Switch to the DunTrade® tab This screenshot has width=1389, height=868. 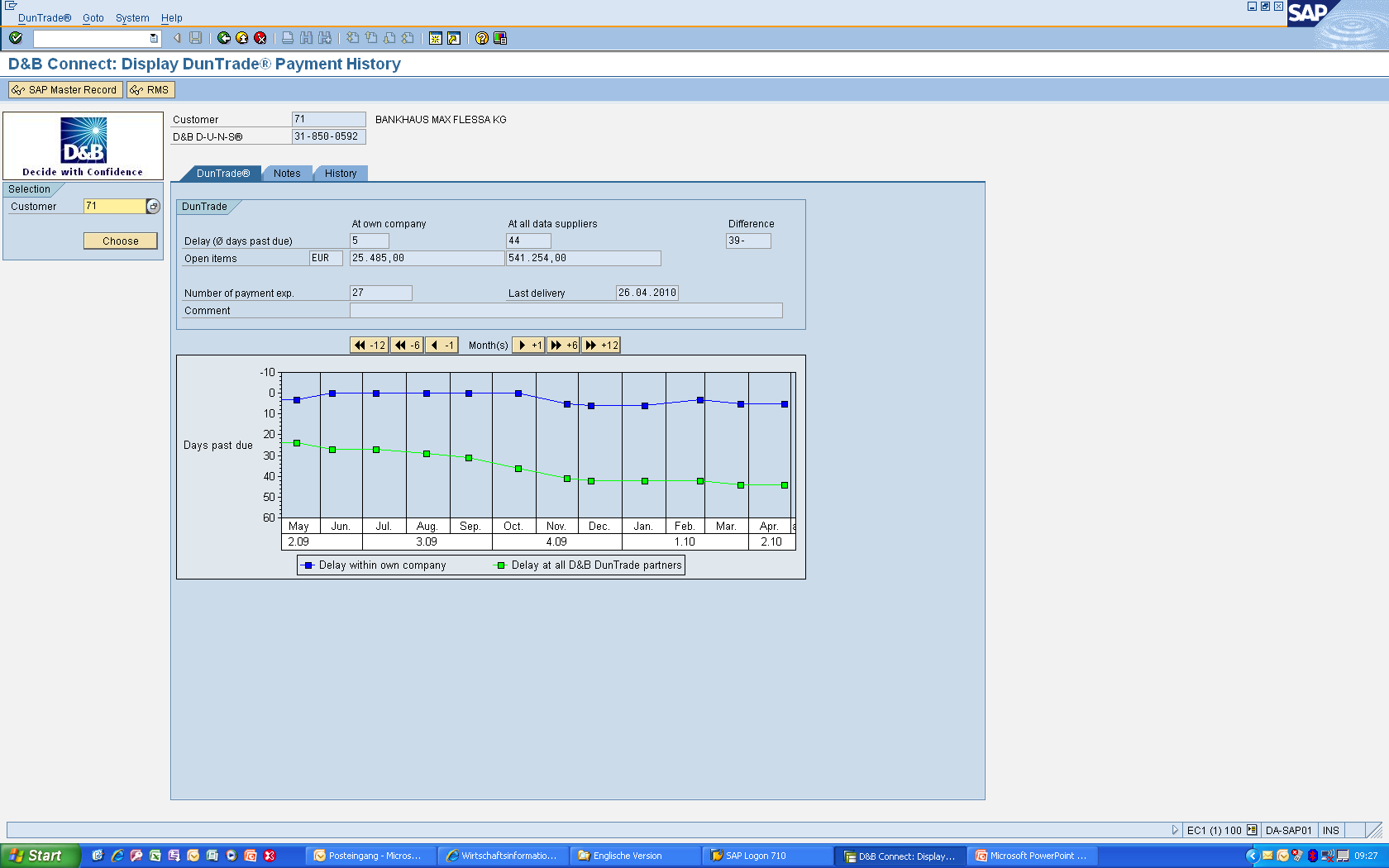coord(222,174)
